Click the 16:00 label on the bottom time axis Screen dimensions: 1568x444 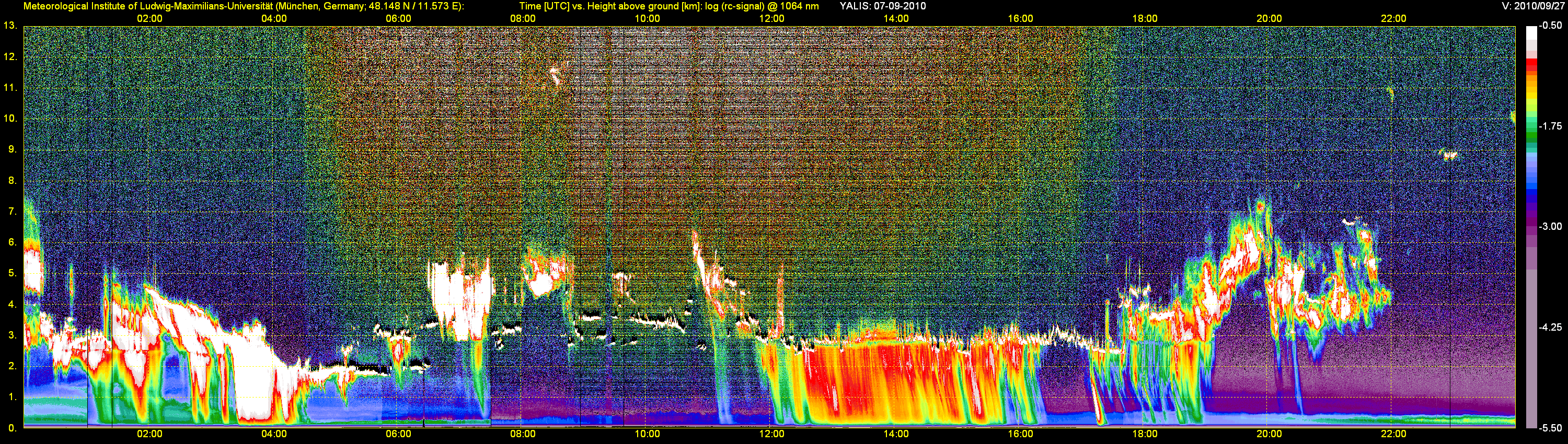click(x=1020, y=434)
